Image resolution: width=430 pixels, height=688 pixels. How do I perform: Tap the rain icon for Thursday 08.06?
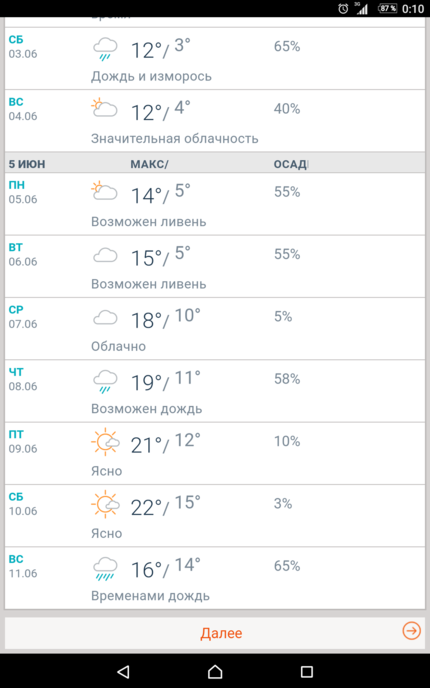(105, 381)
